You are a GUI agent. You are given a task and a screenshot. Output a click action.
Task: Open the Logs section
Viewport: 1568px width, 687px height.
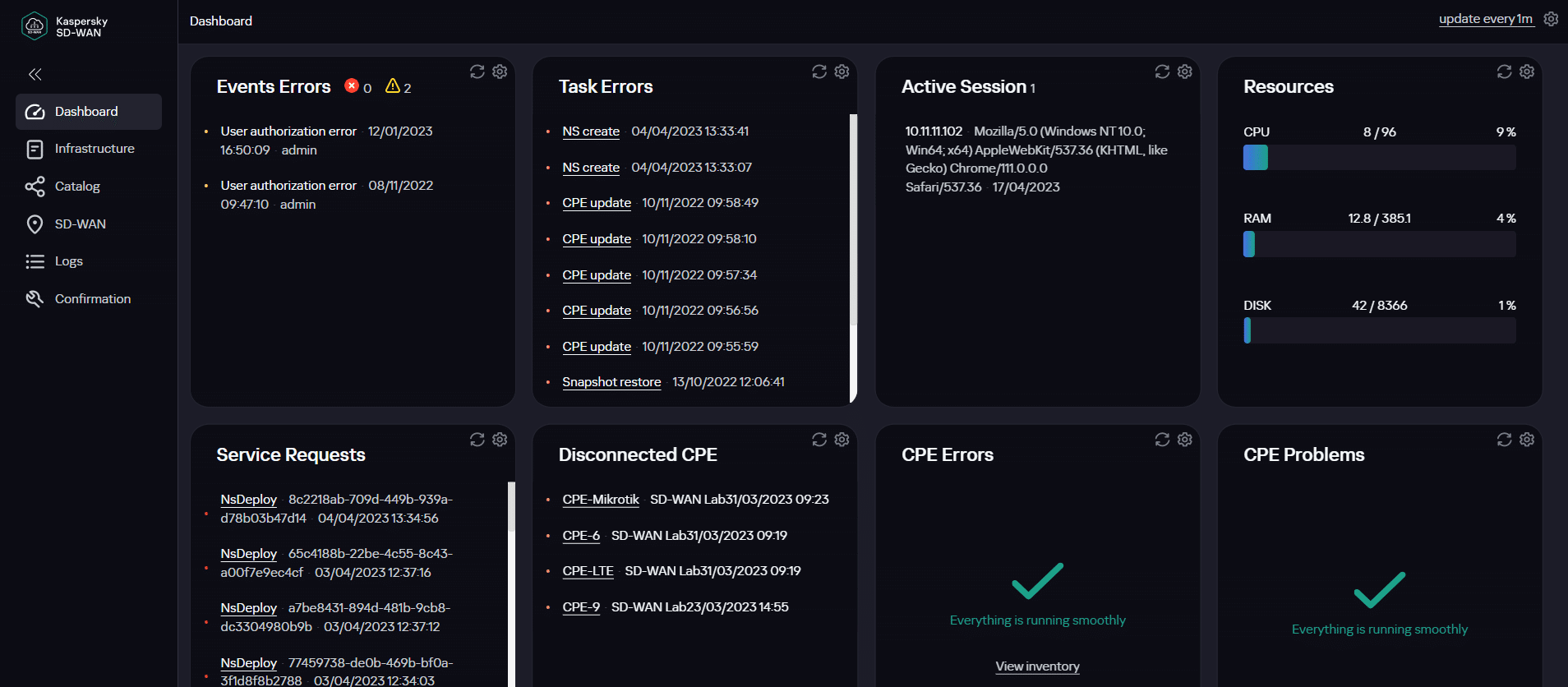pos(68,261)
